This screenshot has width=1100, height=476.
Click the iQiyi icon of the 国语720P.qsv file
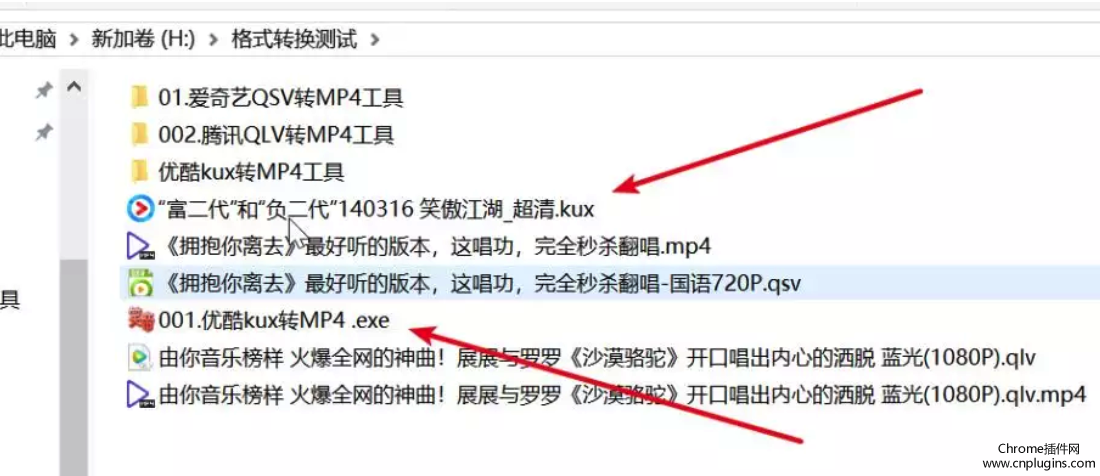click(x=140, y=284)
